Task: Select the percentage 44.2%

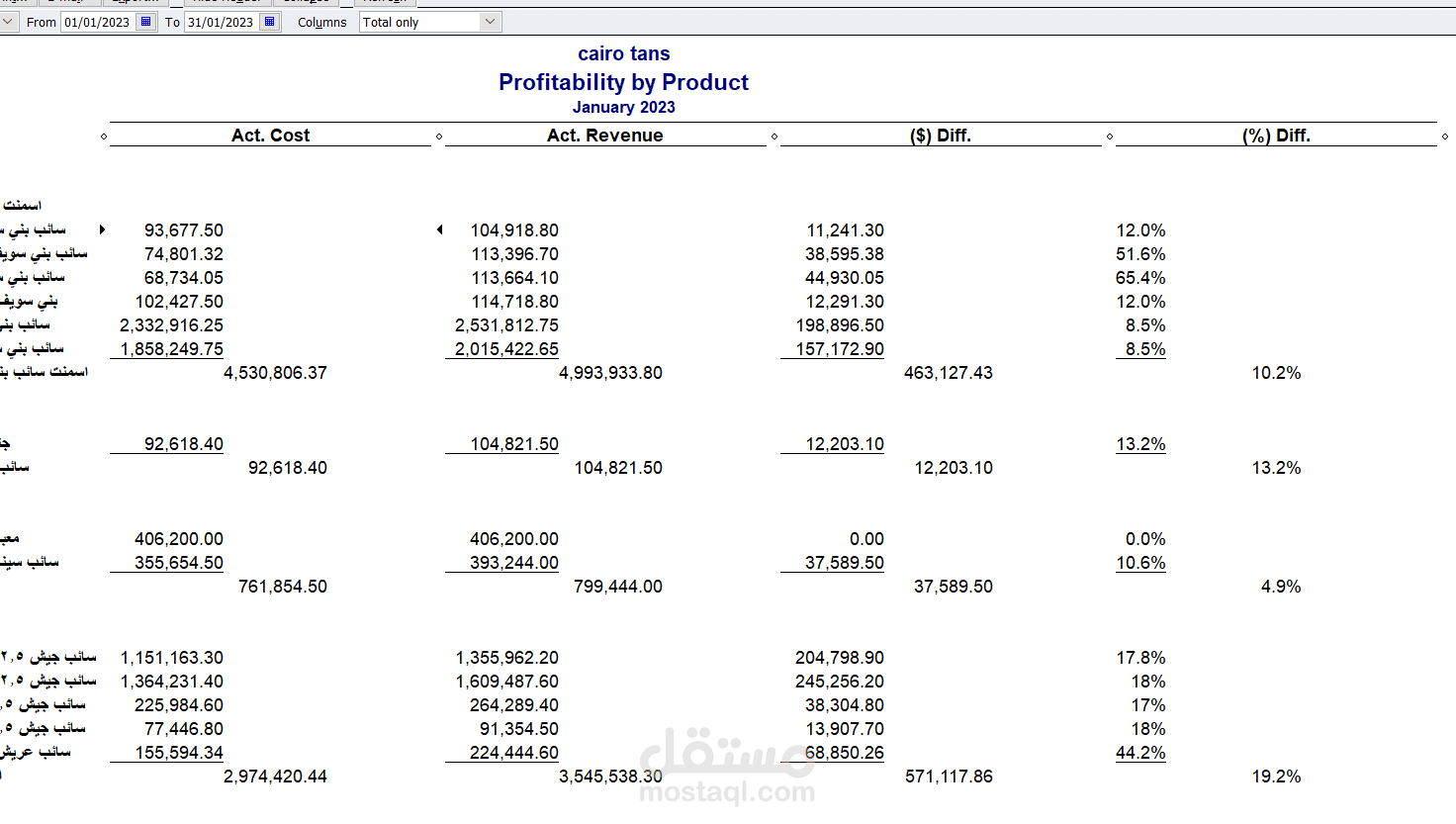Action: click(1140, 753)
